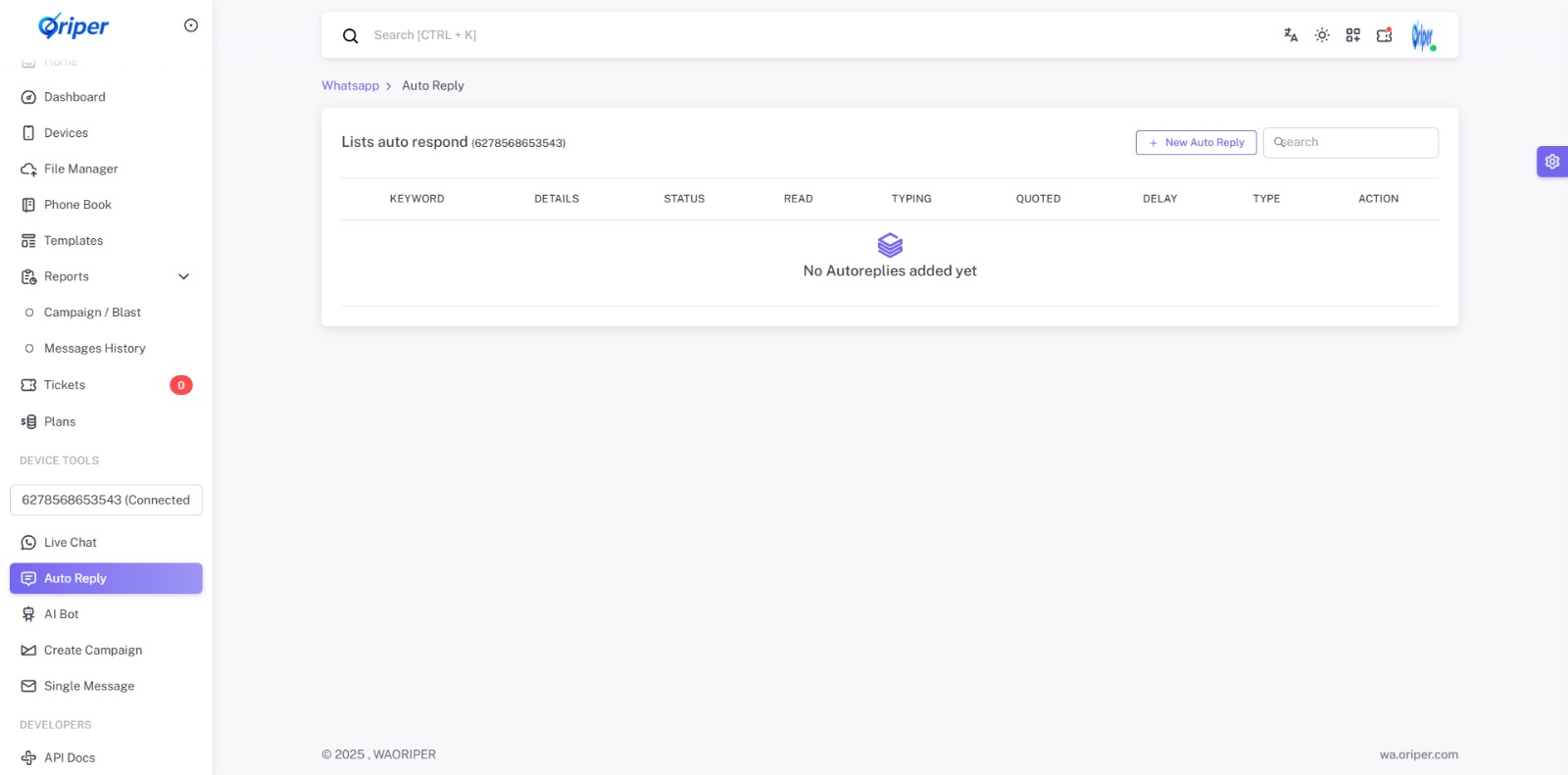Click the Single Message envelope icon
This screenshot has width=1568, height=775.
click(x=28, y=687)
